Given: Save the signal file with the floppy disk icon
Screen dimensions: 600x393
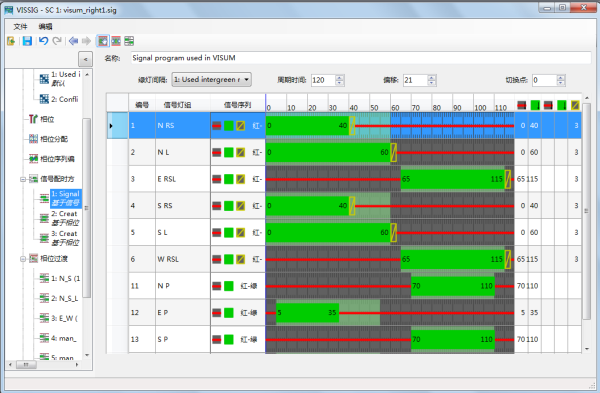Looking at the screenshot, I should pyautogui.click(x=27, y=41).
